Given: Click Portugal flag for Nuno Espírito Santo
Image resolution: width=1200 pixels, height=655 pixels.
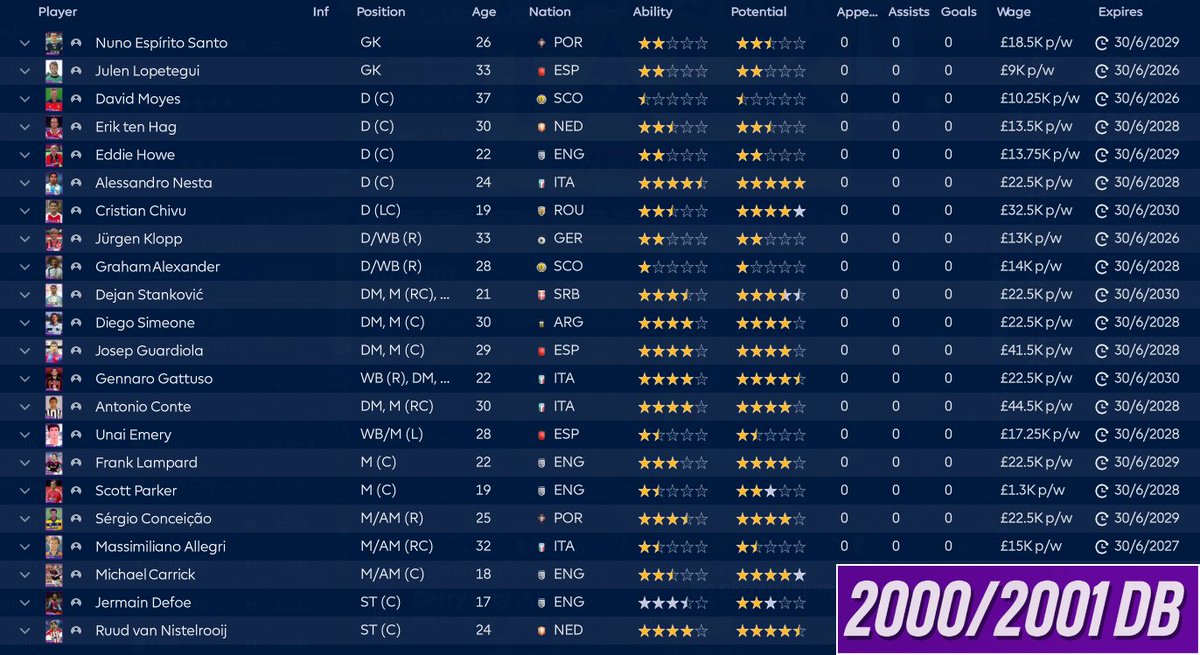Looking at the screenshot, I should tap(541, 43).
